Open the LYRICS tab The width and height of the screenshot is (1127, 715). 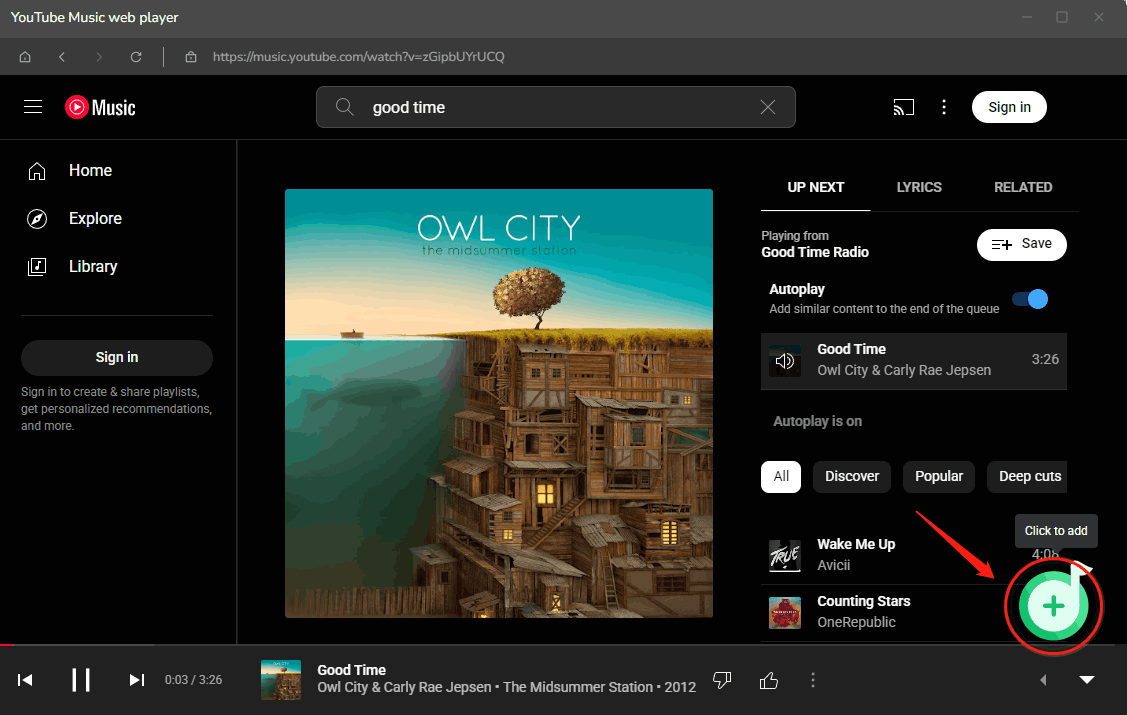pos(919,188)
